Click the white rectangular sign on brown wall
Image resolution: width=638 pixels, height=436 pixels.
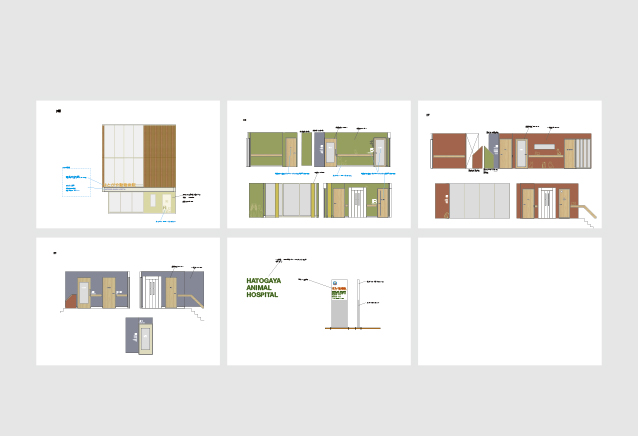546,147
